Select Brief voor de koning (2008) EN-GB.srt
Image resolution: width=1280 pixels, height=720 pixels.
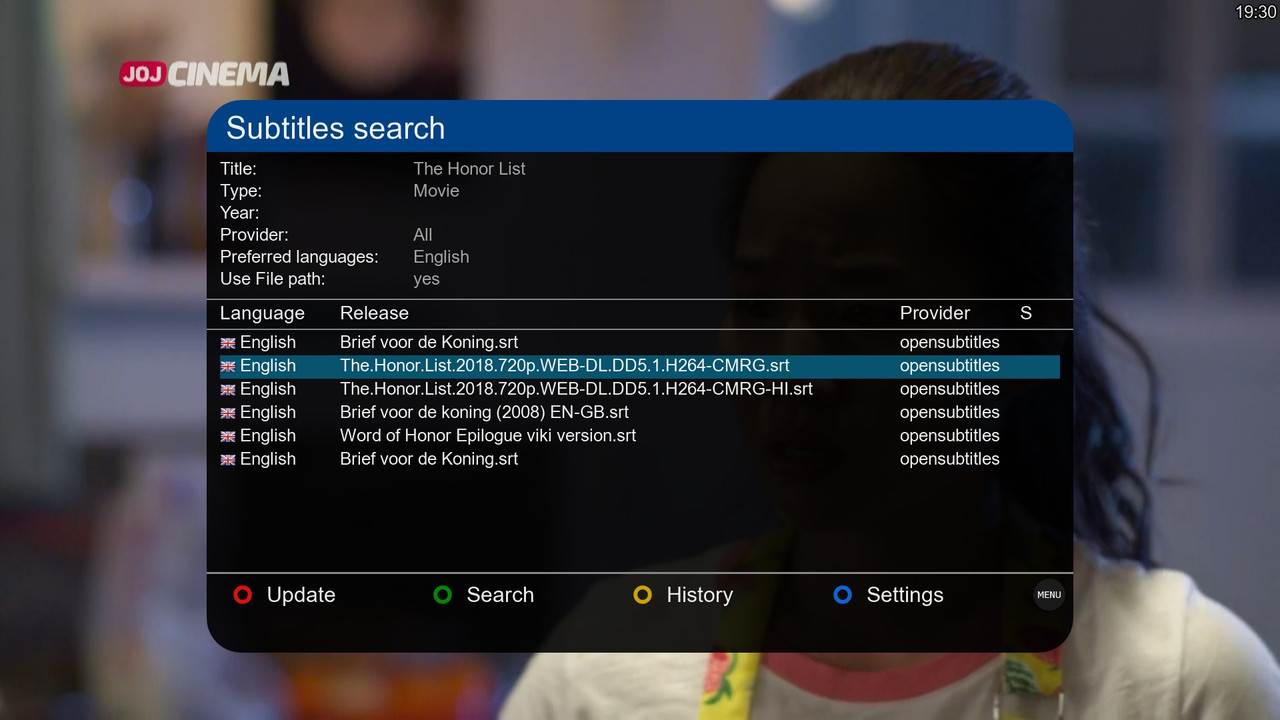(x=484, y=412)
